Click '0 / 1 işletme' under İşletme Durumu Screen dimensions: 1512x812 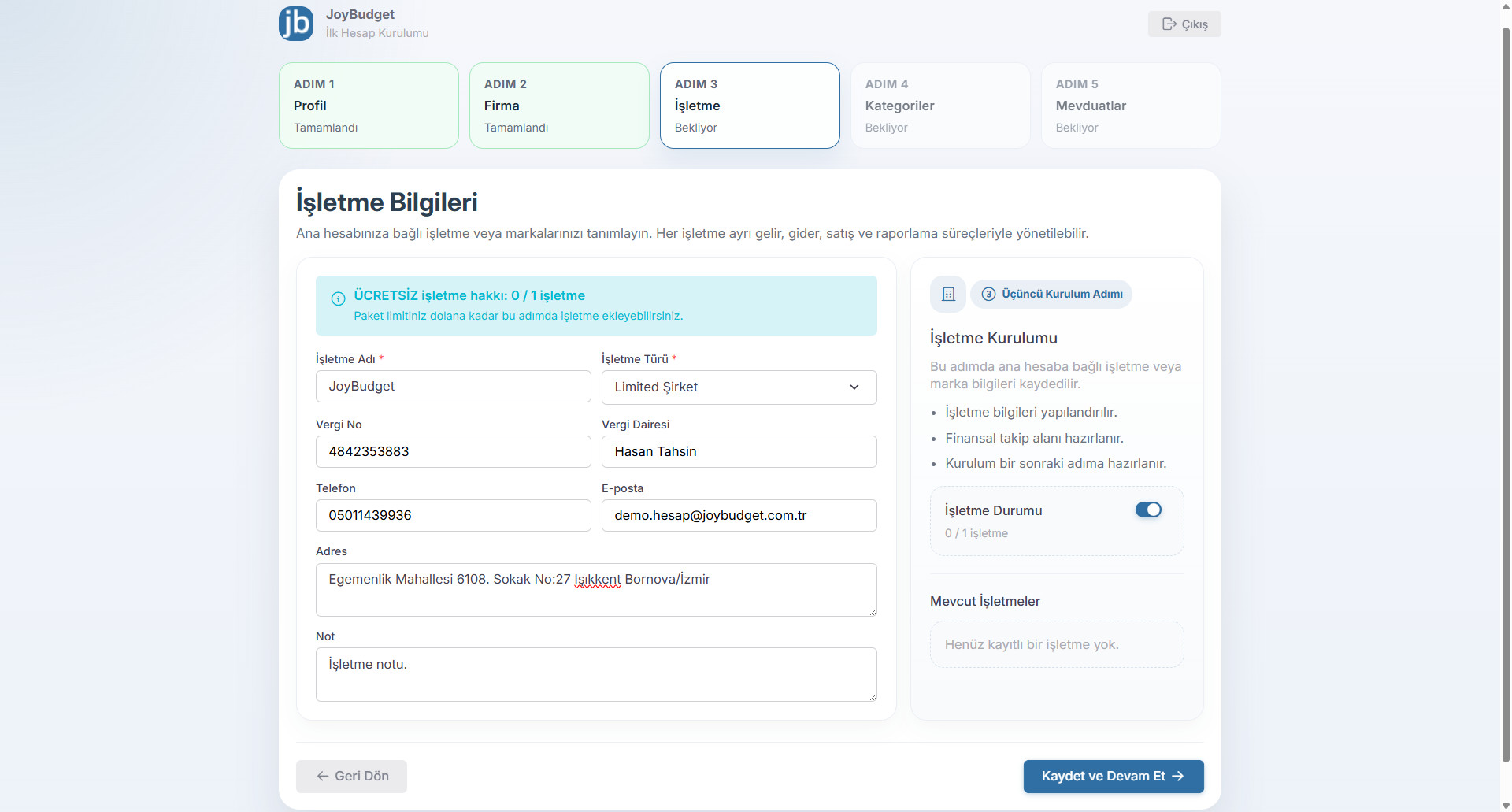coord(976,533)
